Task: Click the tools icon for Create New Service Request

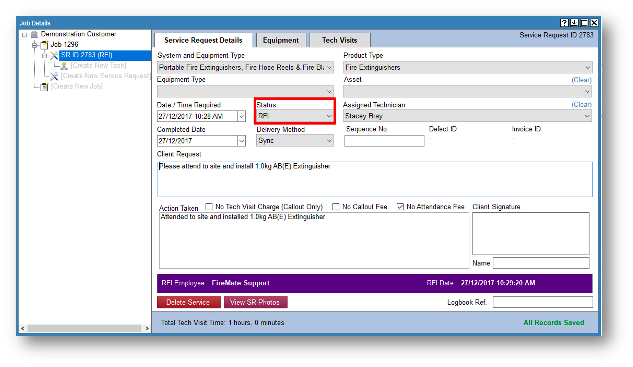Action: point(54,76)
